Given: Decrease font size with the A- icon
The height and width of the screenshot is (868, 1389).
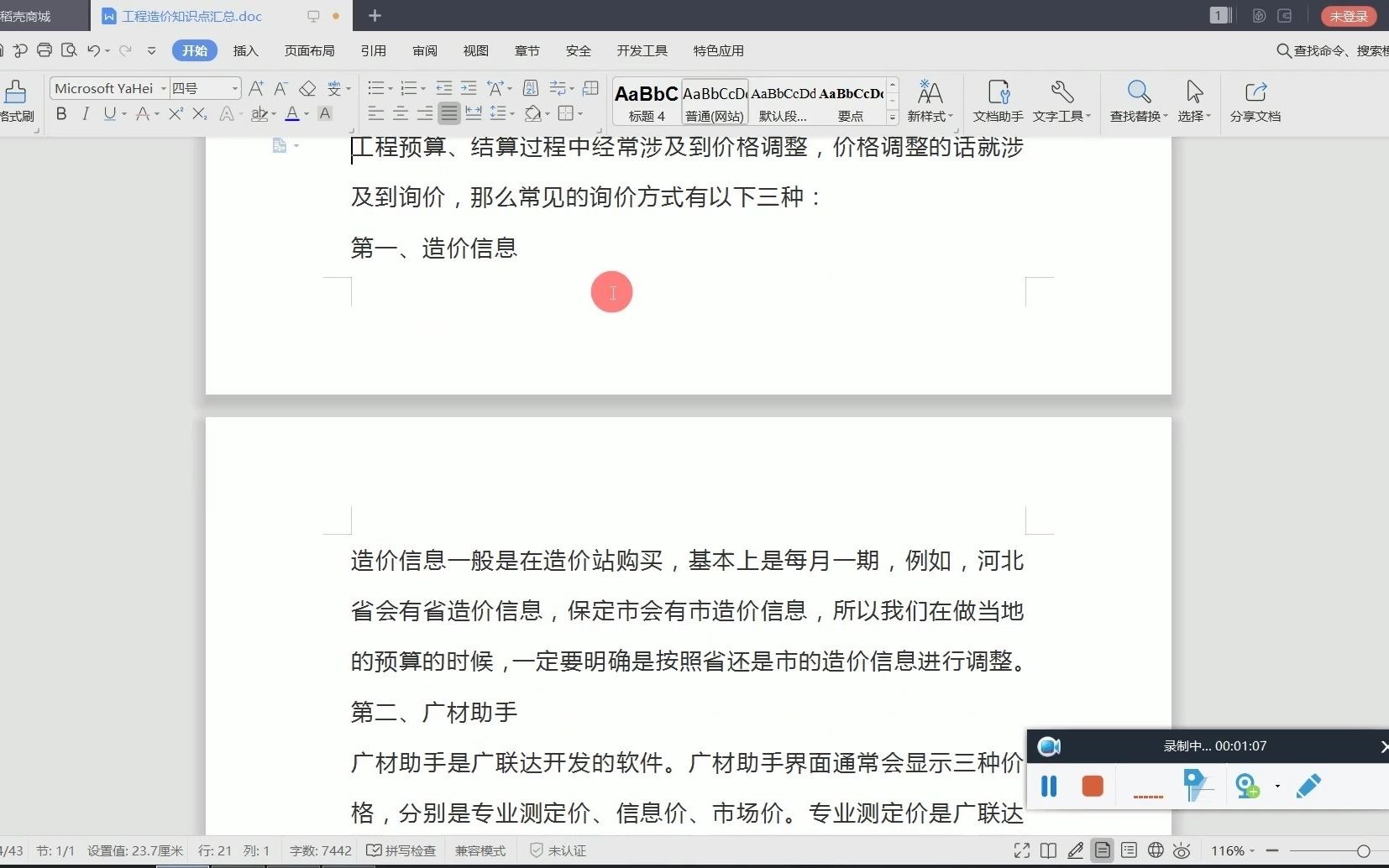Looking at the screenshot, I should tap(281, 88).
